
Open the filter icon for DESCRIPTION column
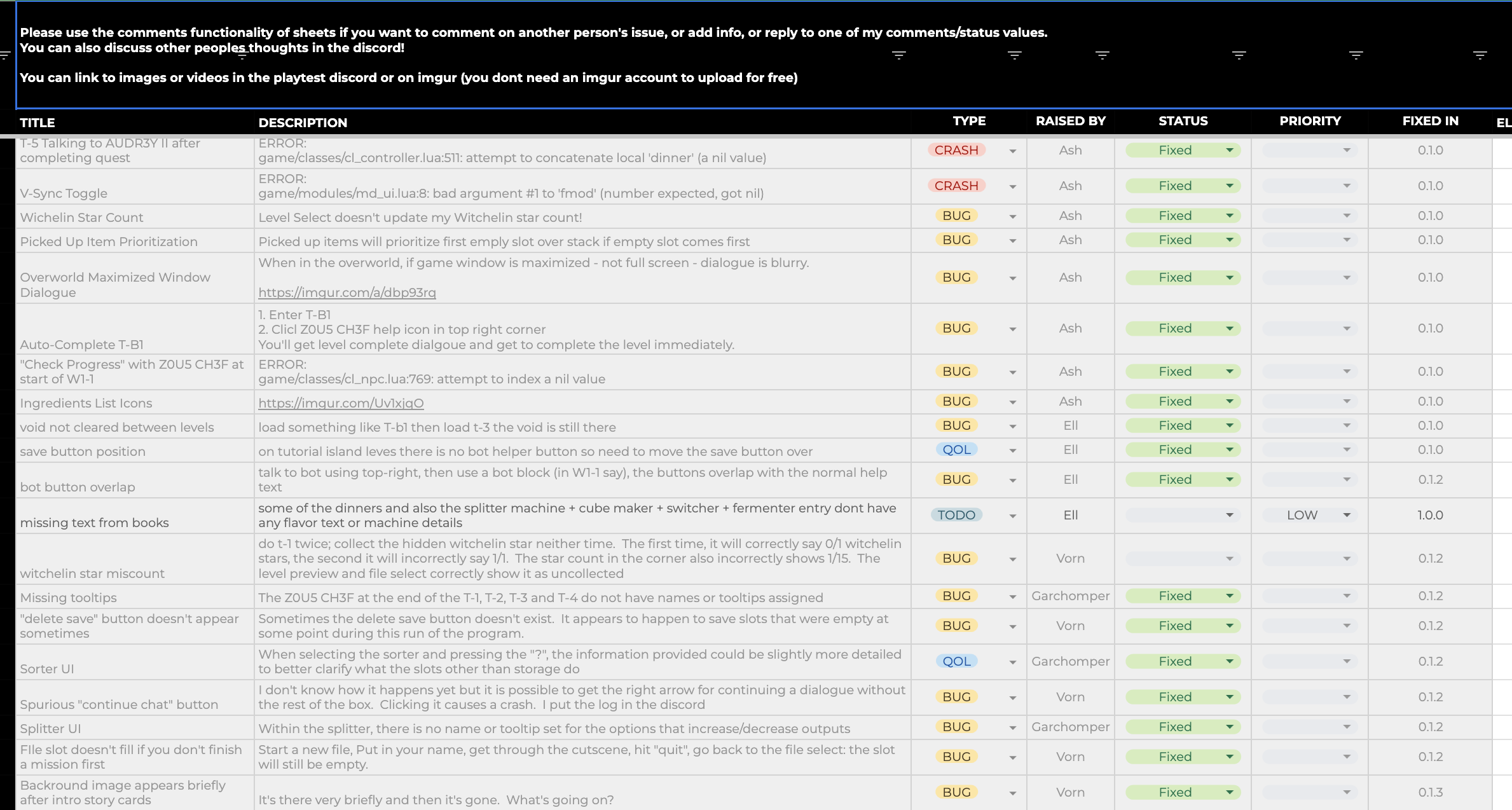click(898, 55)
